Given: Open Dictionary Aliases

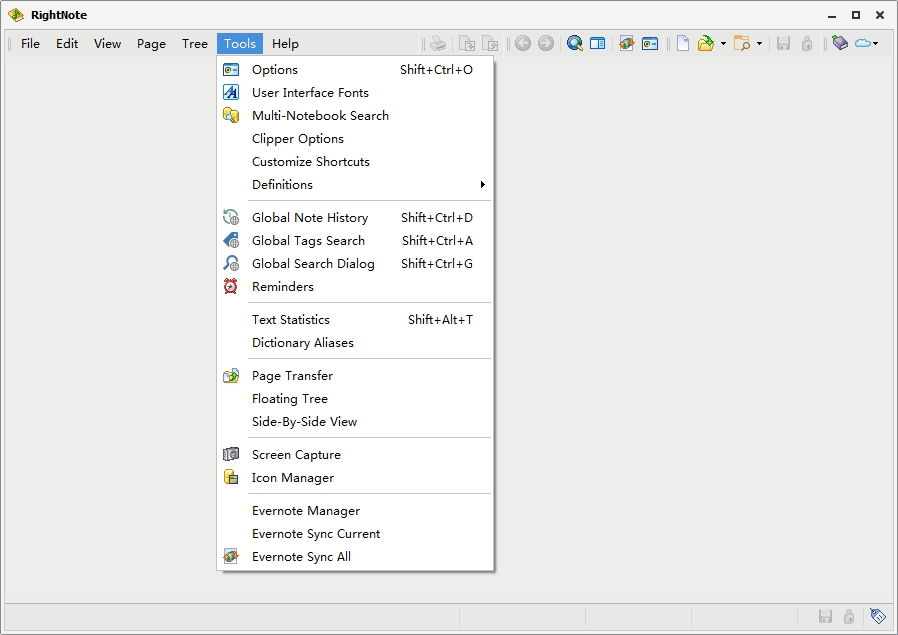Looking at the screenshot, I should click(x=355, y=342).
